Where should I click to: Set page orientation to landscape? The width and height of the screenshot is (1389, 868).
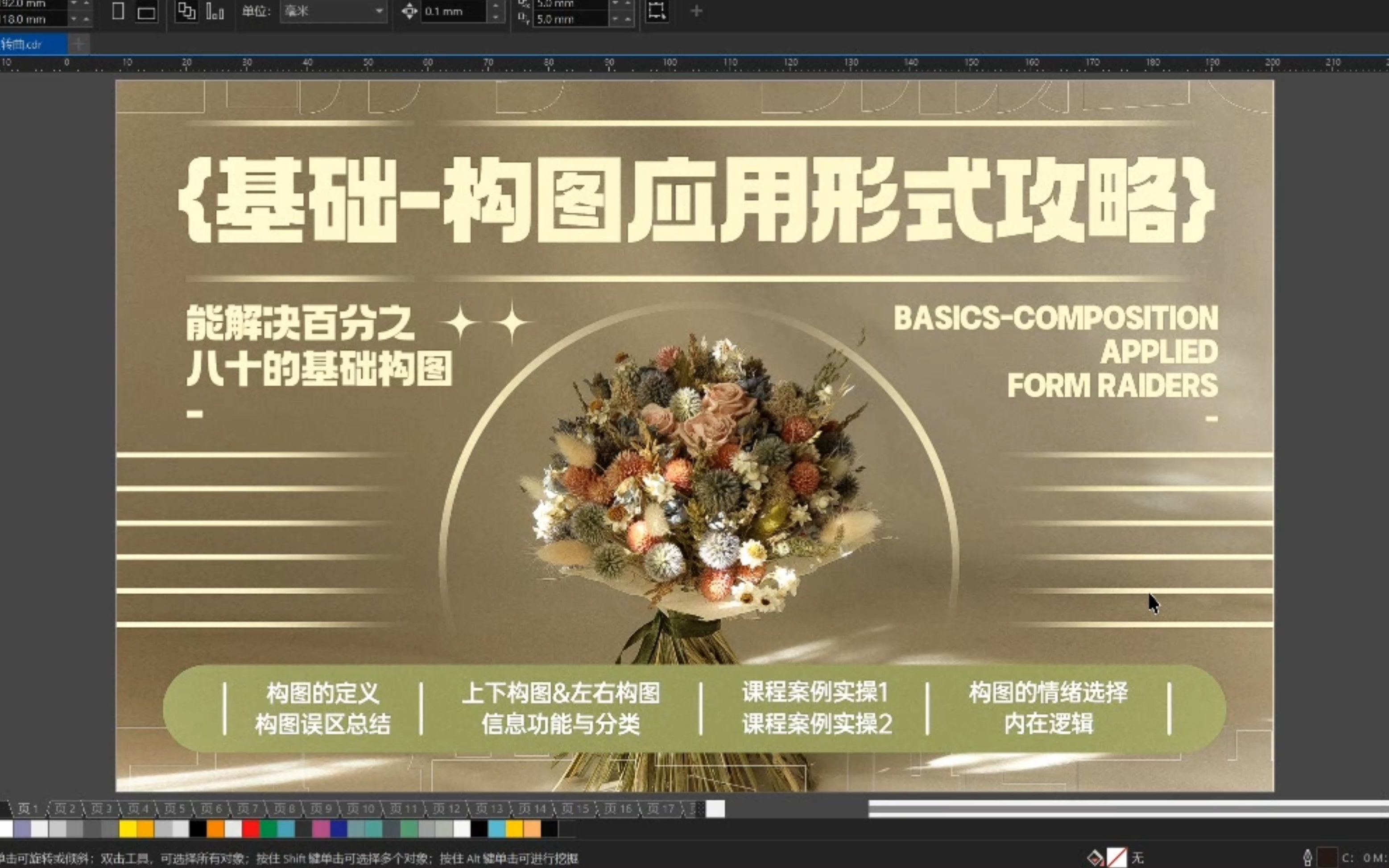[x=146, y=12]
